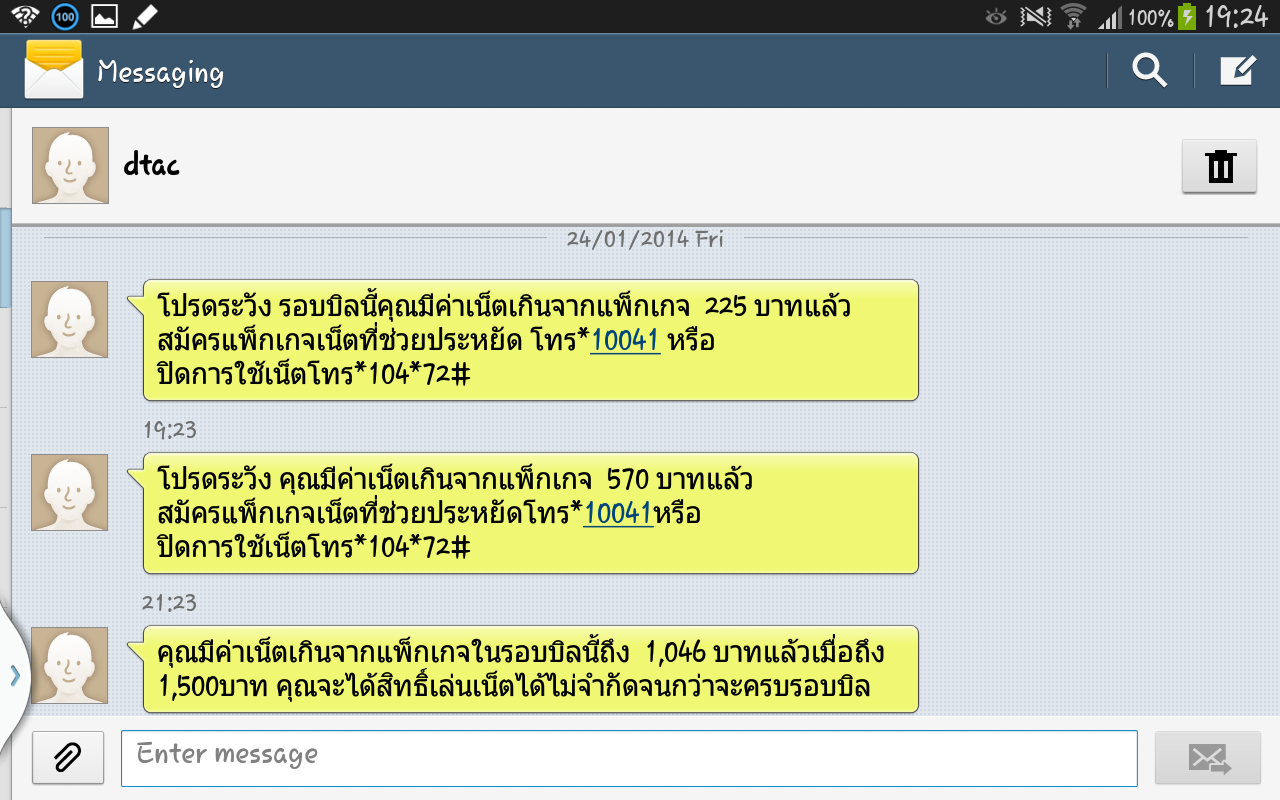Tap the smart stay eye status icon
The image size is (1280, 800).
click(x=996, y=17)
